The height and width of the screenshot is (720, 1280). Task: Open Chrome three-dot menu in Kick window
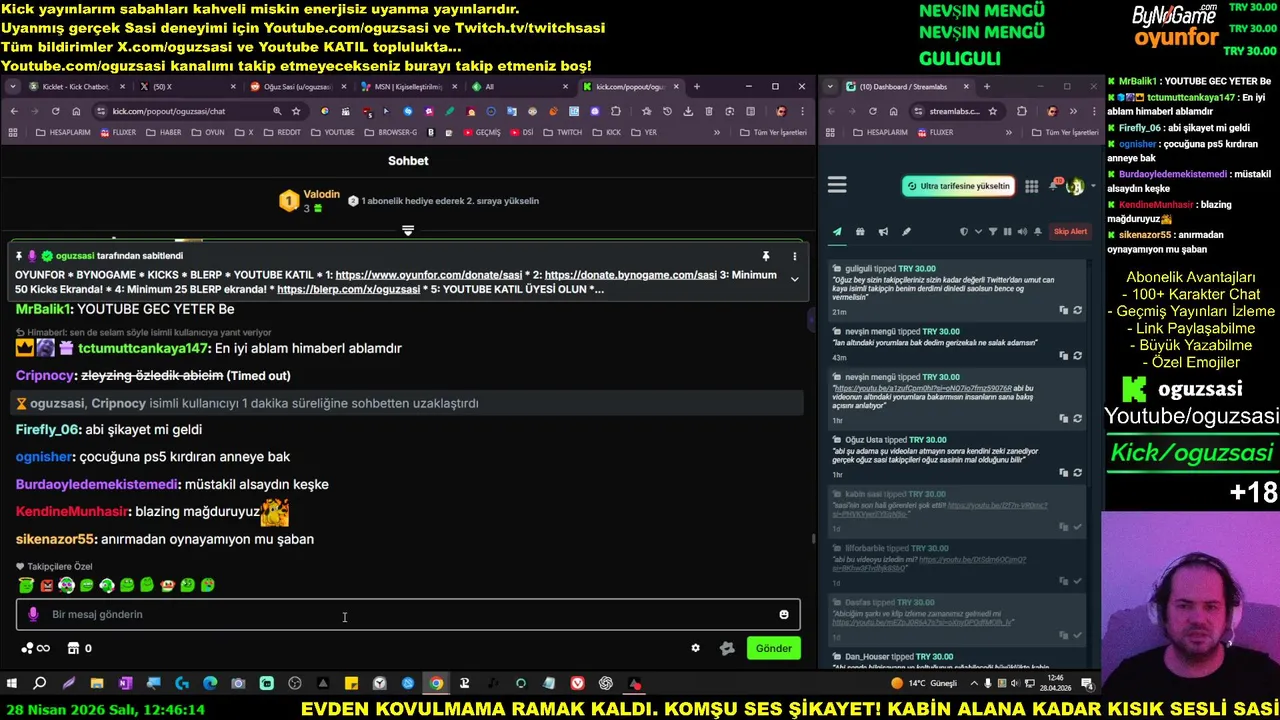tap(802, 111)
